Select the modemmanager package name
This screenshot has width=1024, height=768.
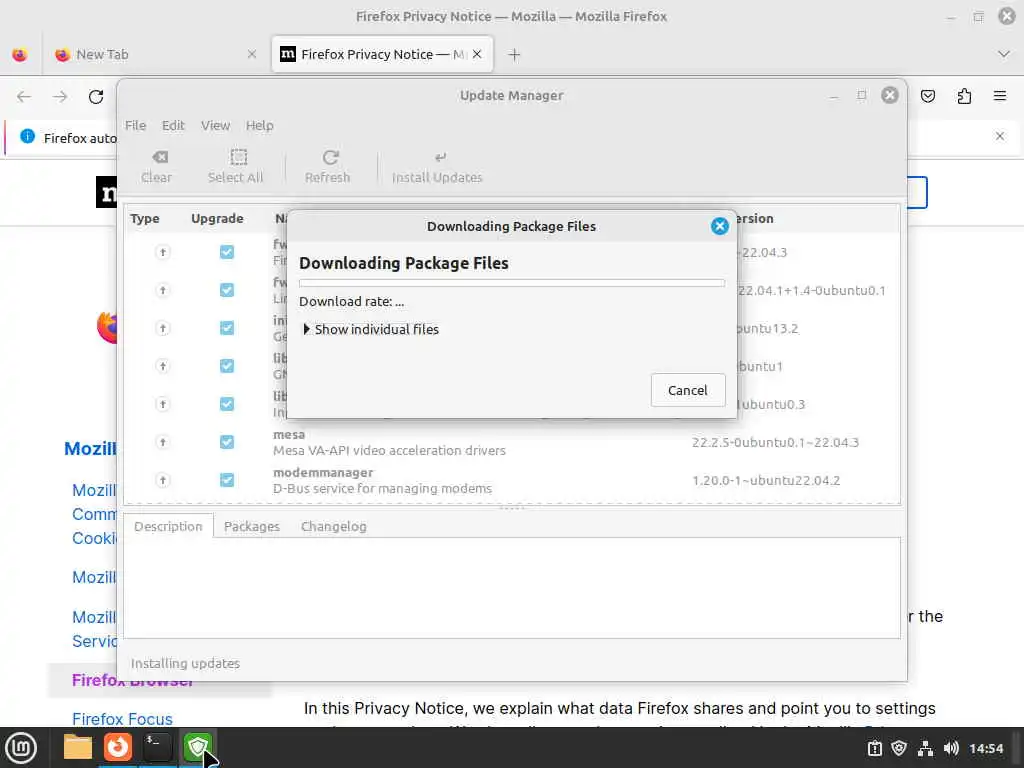click(x=323, y=472)
